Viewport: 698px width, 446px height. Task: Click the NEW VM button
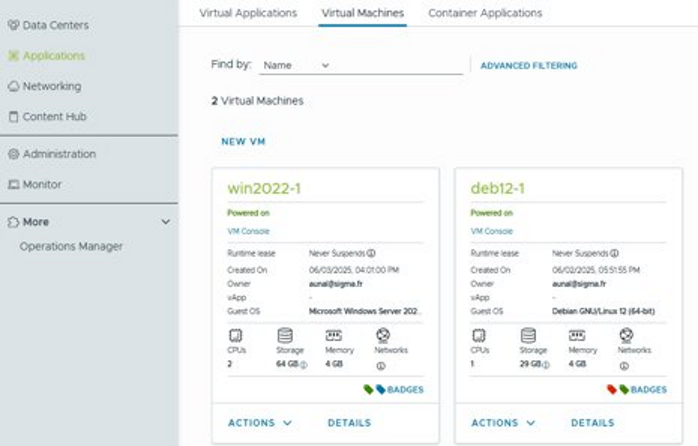243,142
